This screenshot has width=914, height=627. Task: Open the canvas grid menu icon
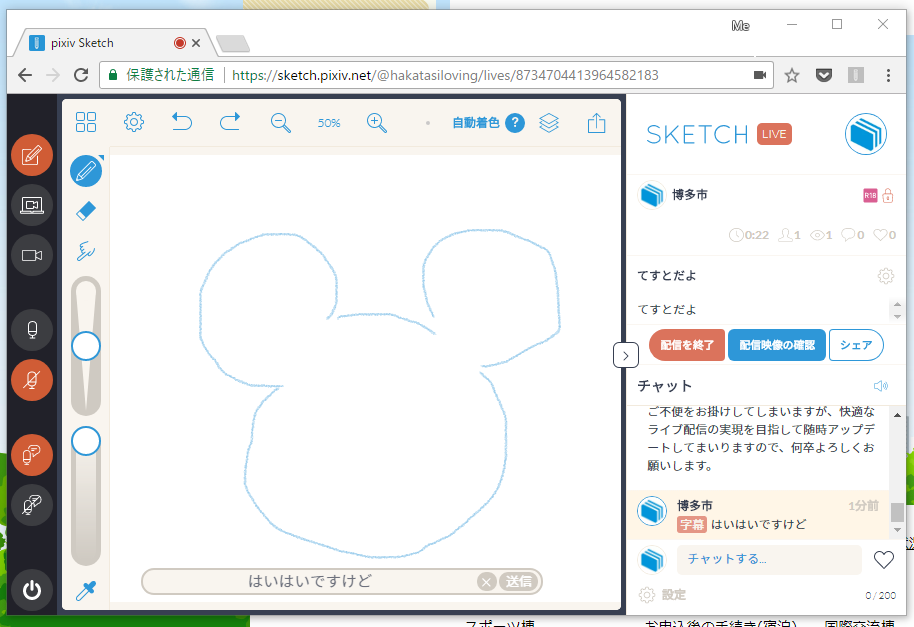coord(86,122)
